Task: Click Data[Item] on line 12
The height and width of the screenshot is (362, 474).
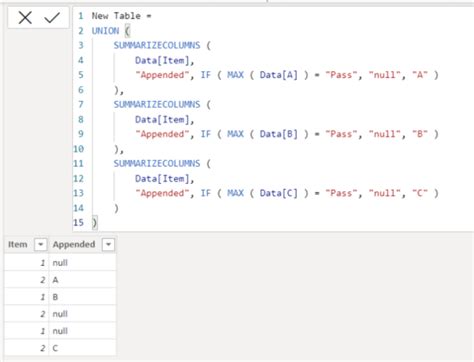Action: click(x=162, y=178)
